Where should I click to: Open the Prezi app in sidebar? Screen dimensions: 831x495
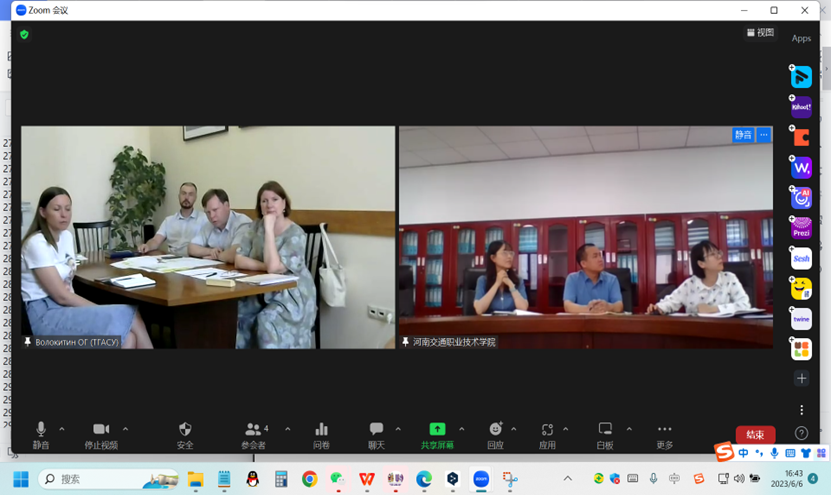click(801, 229)
